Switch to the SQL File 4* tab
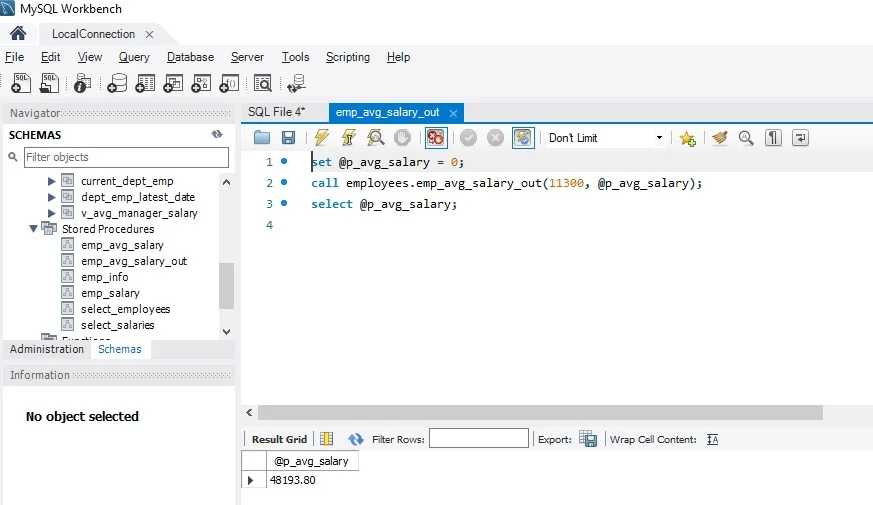 click(x=276, y=112)
